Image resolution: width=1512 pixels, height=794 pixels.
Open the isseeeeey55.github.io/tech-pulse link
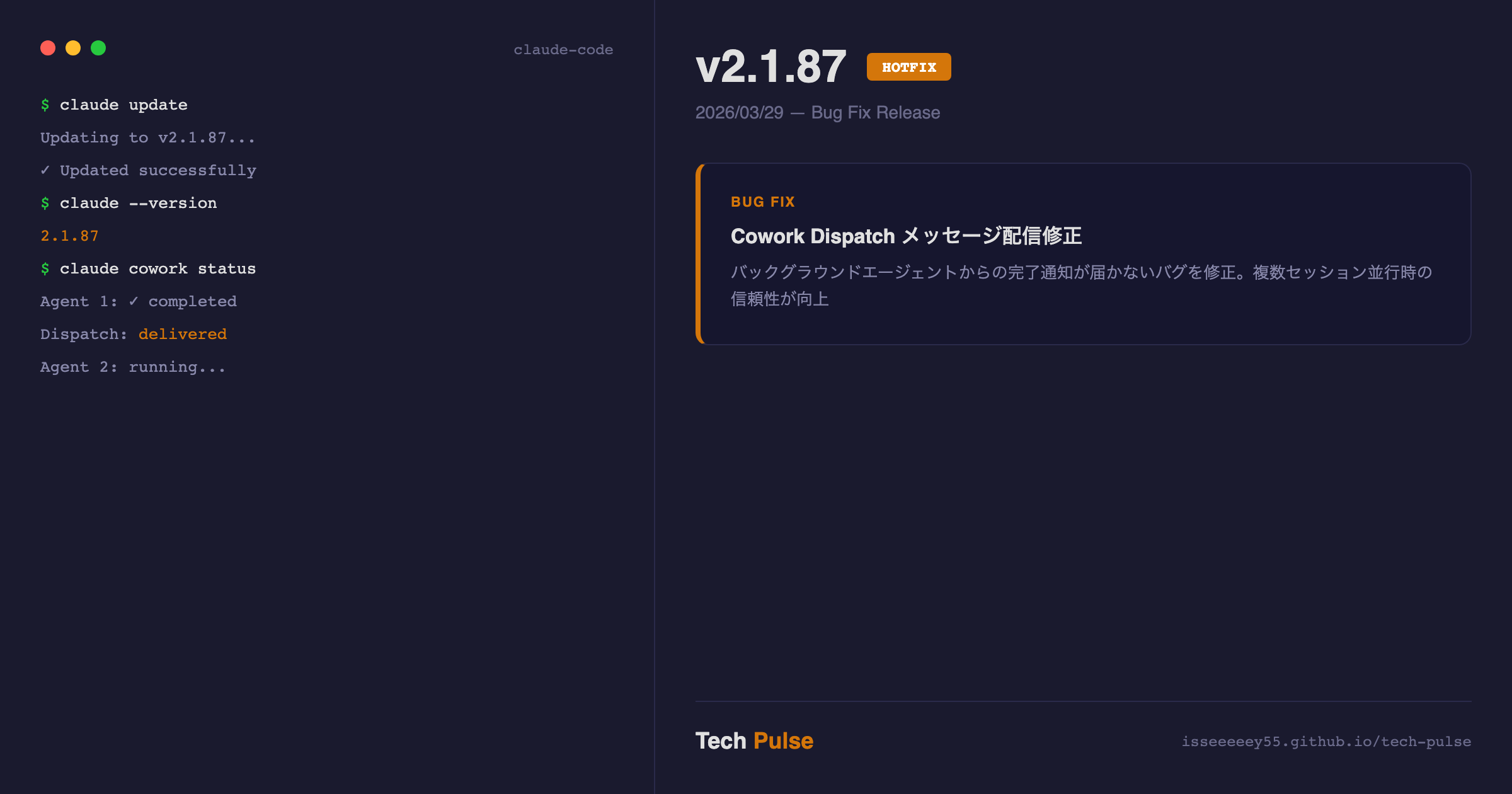click(1326, 742)
